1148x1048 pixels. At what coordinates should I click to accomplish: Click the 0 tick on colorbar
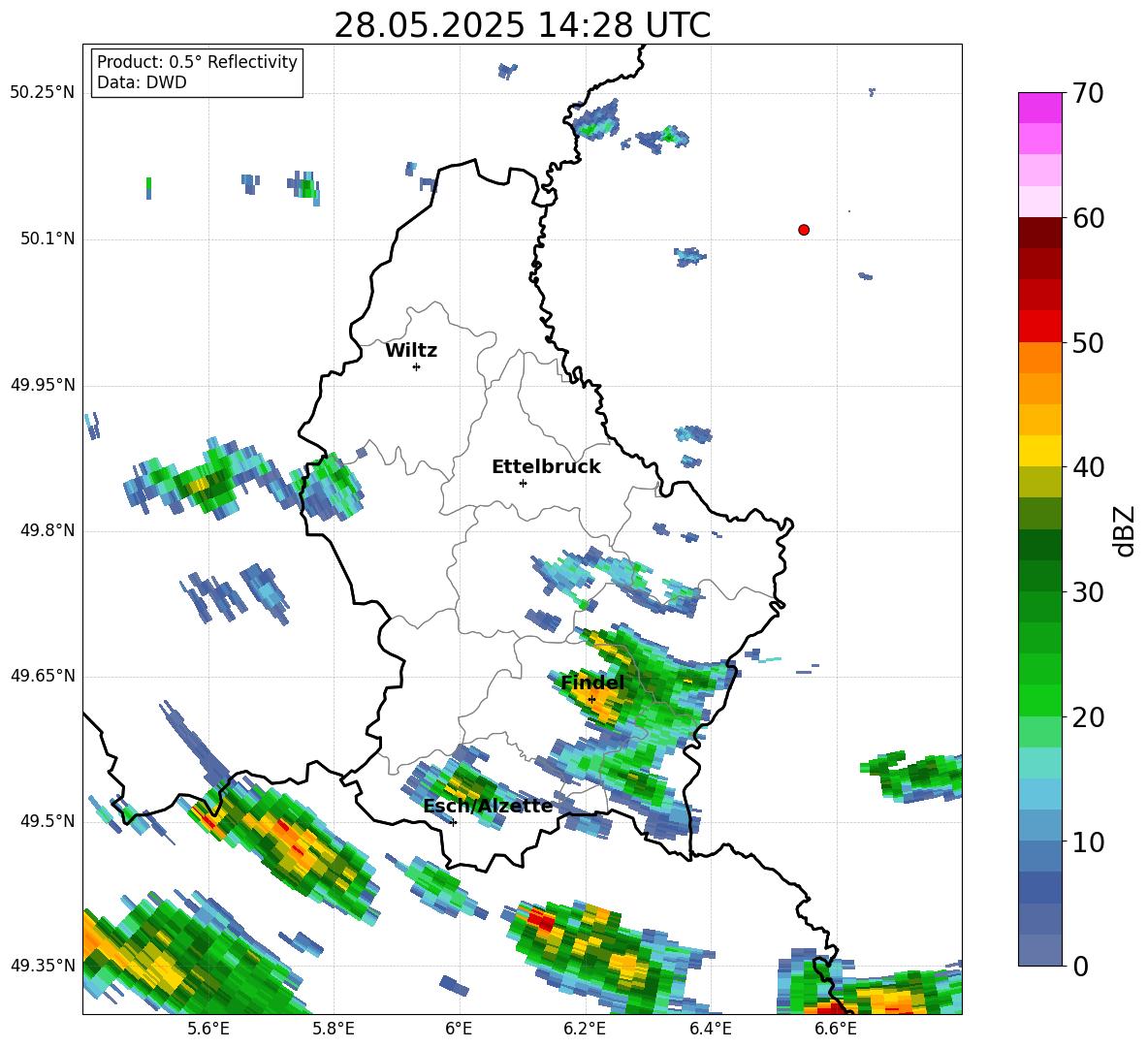pos(1081,967)
